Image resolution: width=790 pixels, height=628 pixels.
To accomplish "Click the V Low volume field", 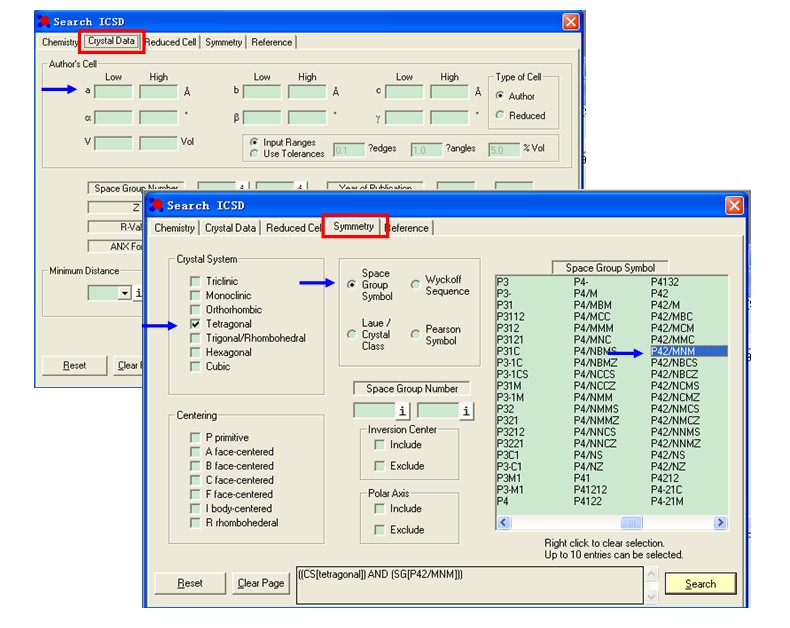I will (113, 143).
